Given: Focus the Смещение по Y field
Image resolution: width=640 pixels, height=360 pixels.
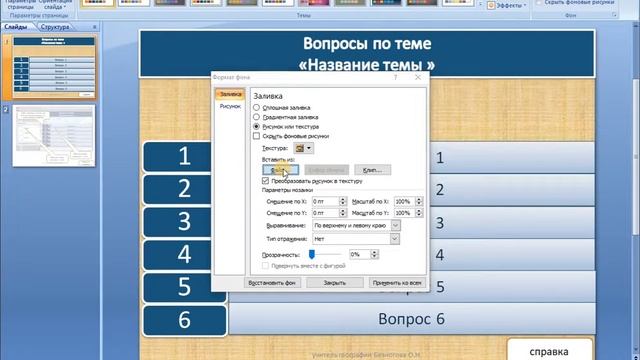Looking at the screenshot, I should point(325,213).
